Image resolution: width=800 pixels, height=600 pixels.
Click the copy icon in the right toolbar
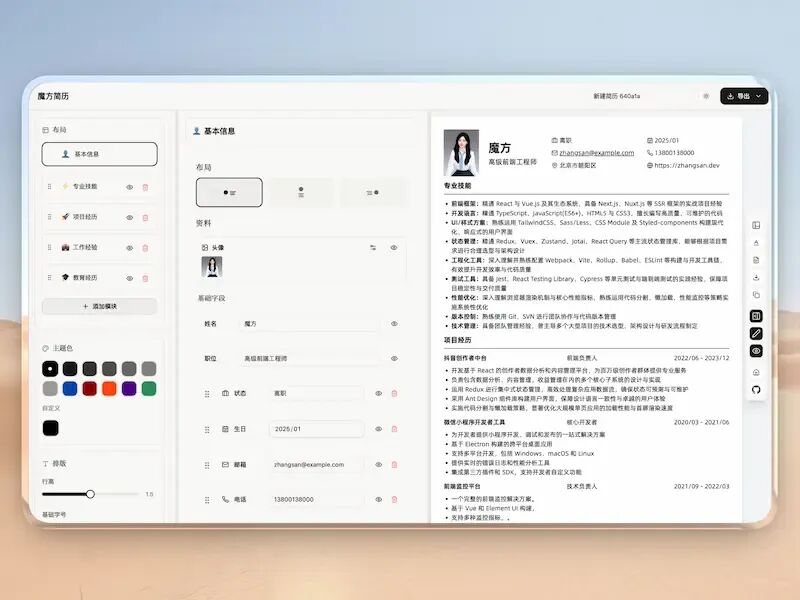coord(756,295)
